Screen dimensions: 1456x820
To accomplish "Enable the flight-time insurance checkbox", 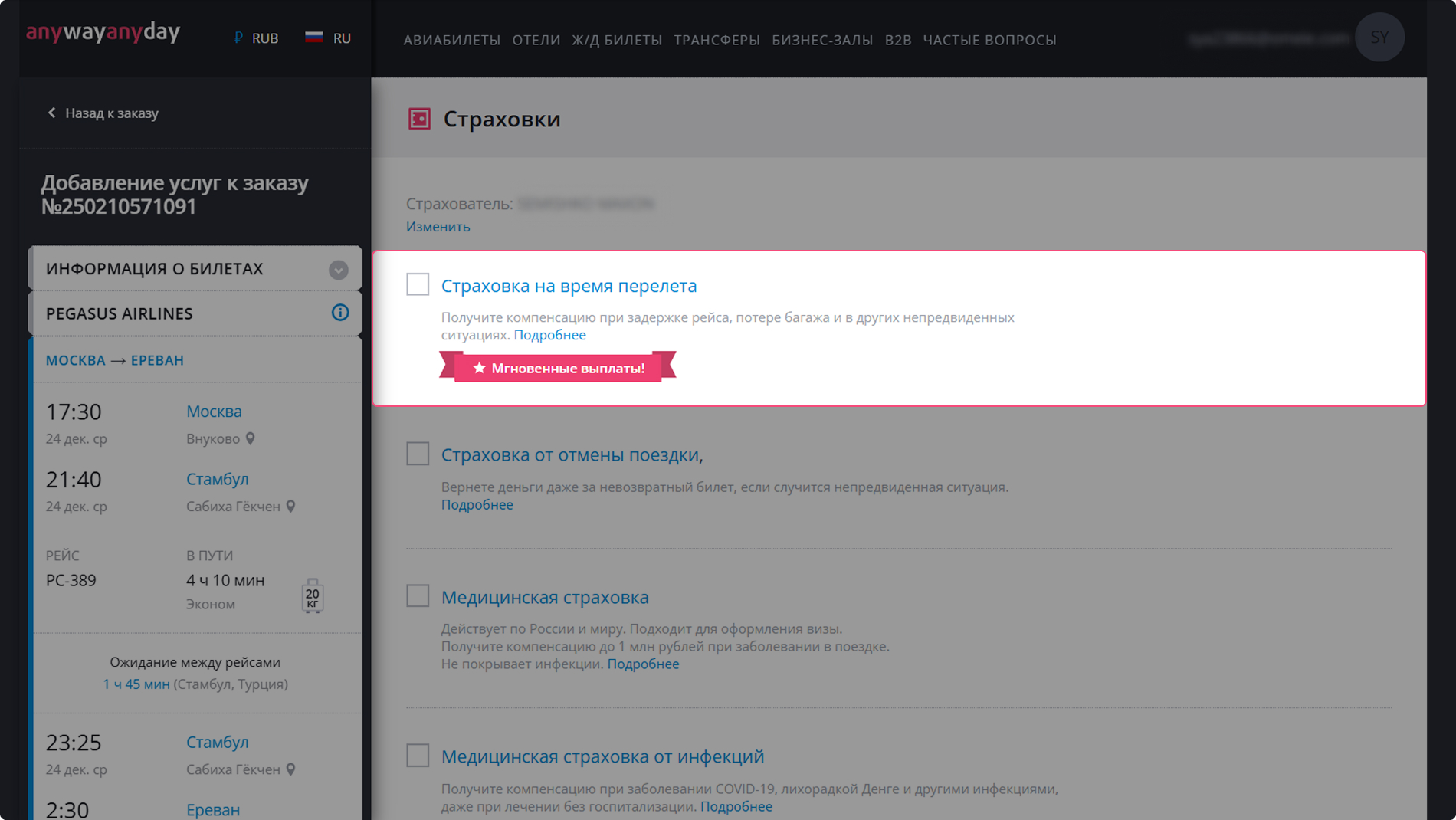I will tap(418, 284).
